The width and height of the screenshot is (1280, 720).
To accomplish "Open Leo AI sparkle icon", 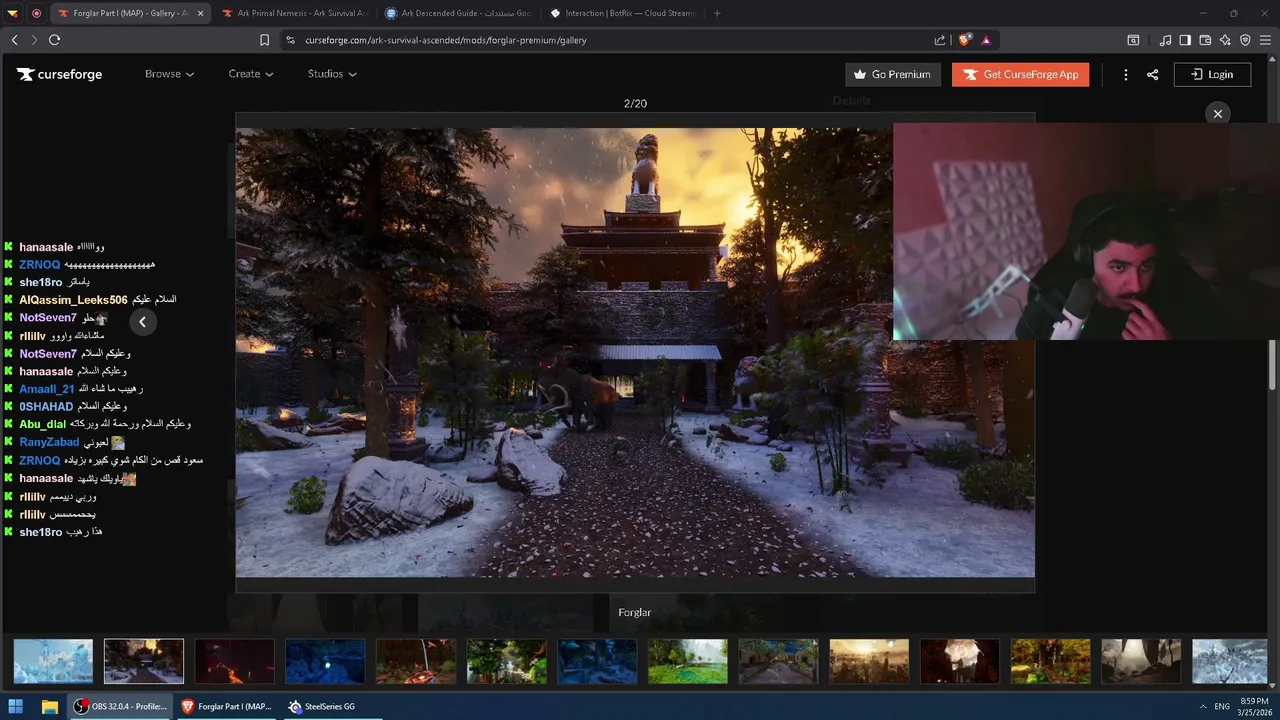I will click(1225, 40).
